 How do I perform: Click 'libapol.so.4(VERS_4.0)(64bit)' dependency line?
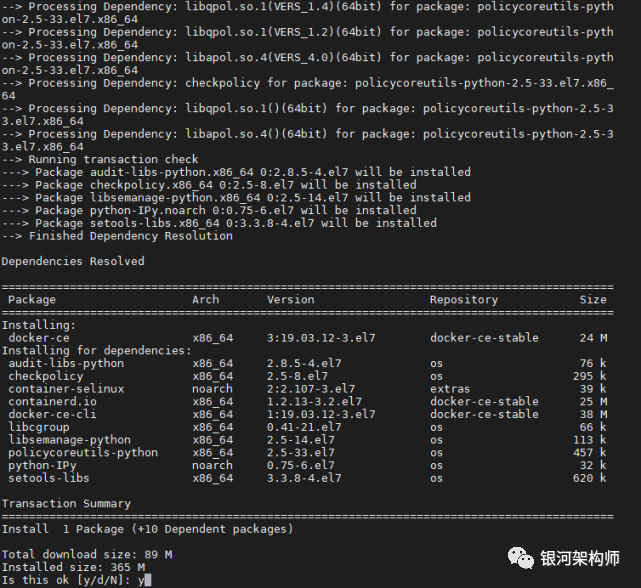[307, 63]
